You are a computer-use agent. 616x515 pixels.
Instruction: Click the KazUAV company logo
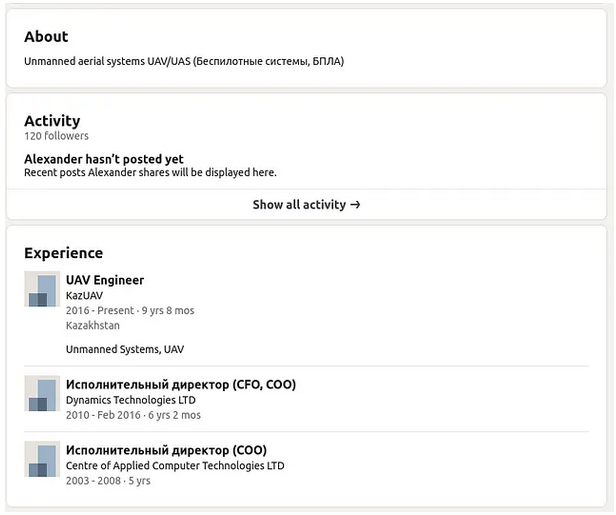[x=42, y=289]
